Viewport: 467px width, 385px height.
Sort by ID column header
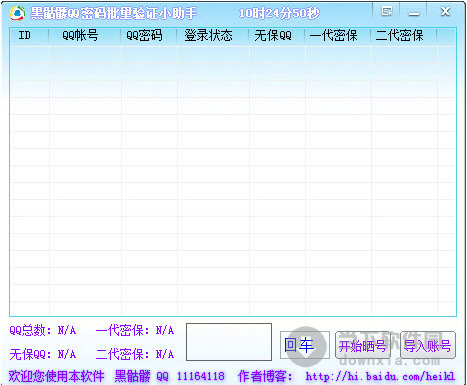click(x=30, y=36)
